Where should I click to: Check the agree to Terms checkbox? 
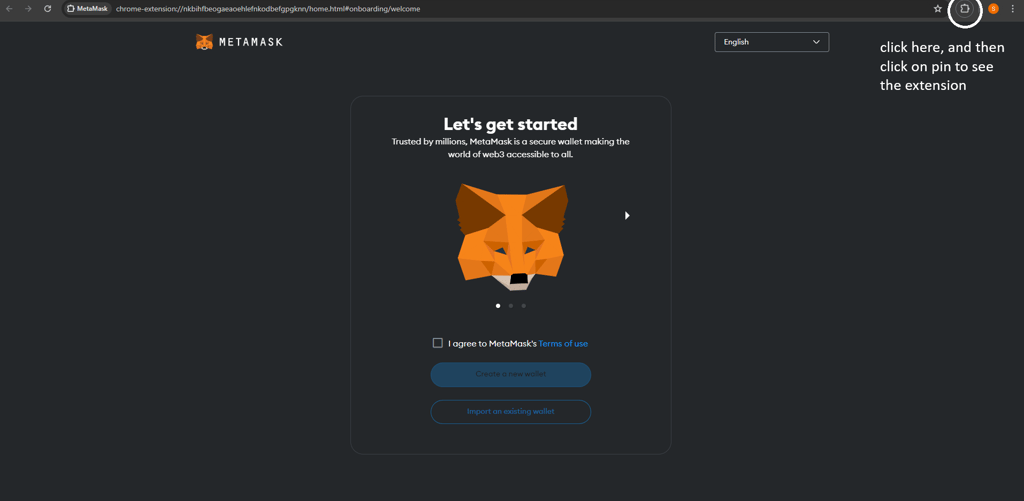438,343
